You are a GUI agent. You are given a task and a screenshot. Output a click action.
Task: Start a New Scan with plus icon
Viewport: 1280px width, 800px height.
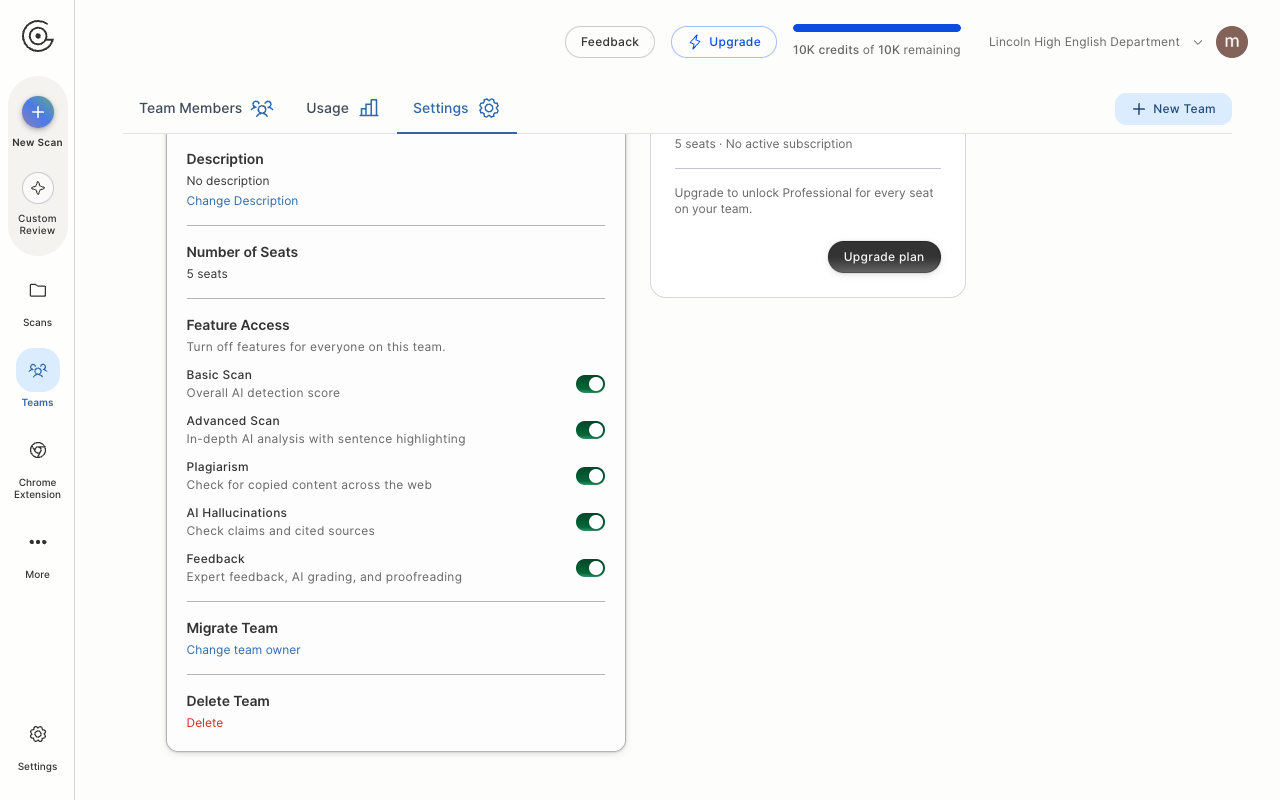coord(38,112)
